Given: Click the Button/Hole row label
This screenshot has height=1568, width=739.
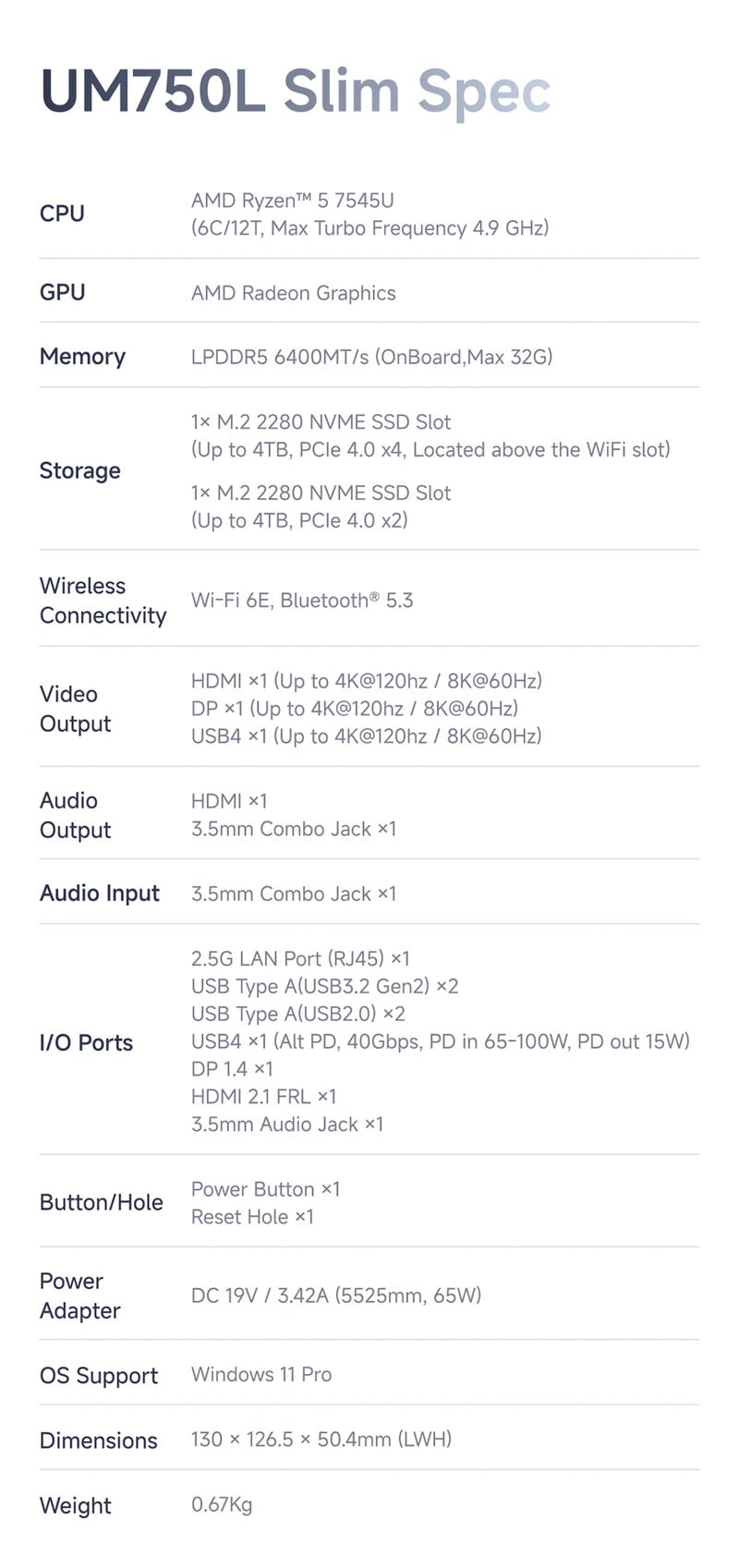Looking at the screenshot, I should 101,1202.
